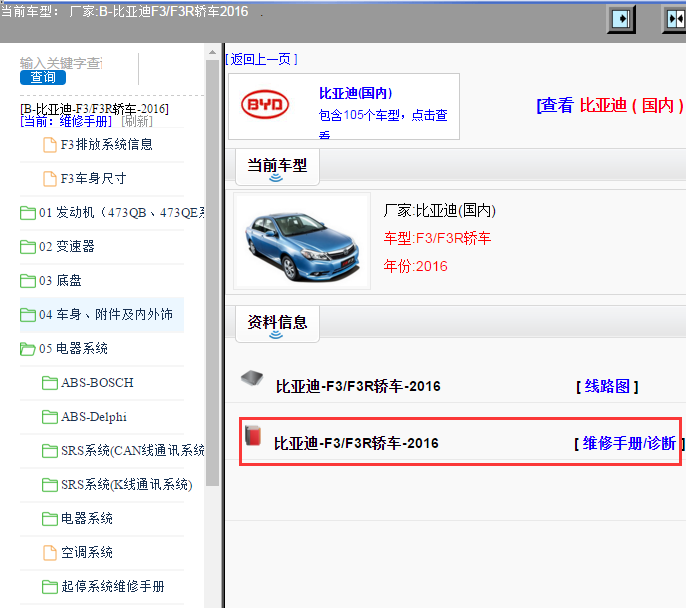
Task: Click the folder icon for 电器系统 subfolder
Action: pyautogui.click(x=49, y=519)
